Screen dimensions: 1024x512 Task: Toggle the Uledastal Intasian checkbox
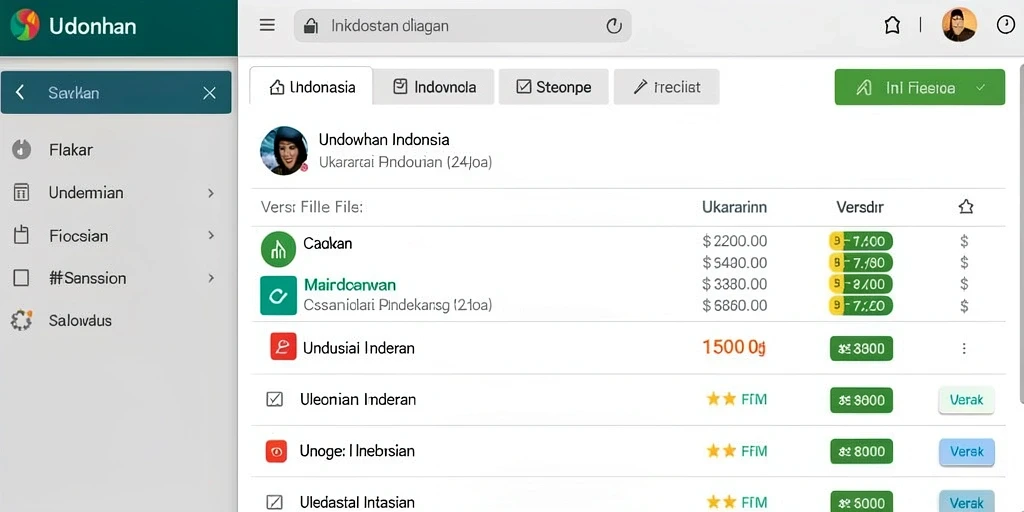(275, 502)
